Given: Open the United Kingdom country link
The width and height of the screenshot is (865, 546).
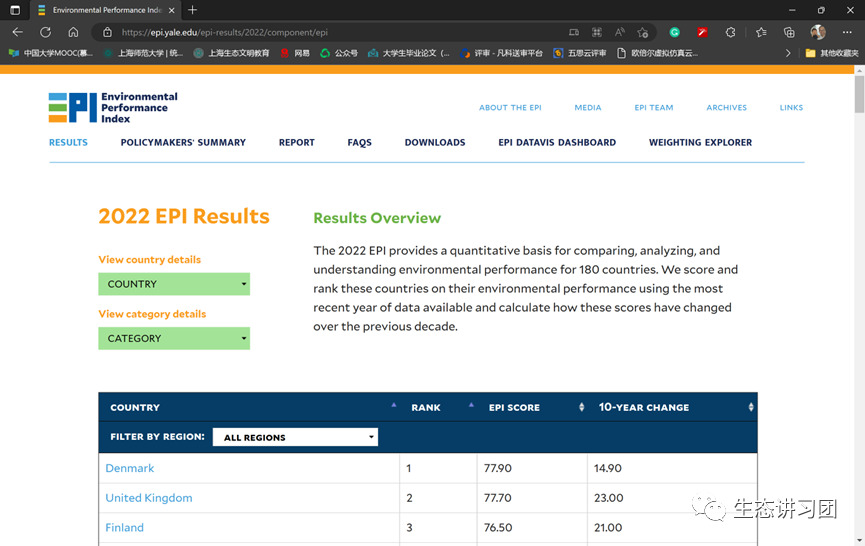Looking at the screenshot, I should point(149,498).
